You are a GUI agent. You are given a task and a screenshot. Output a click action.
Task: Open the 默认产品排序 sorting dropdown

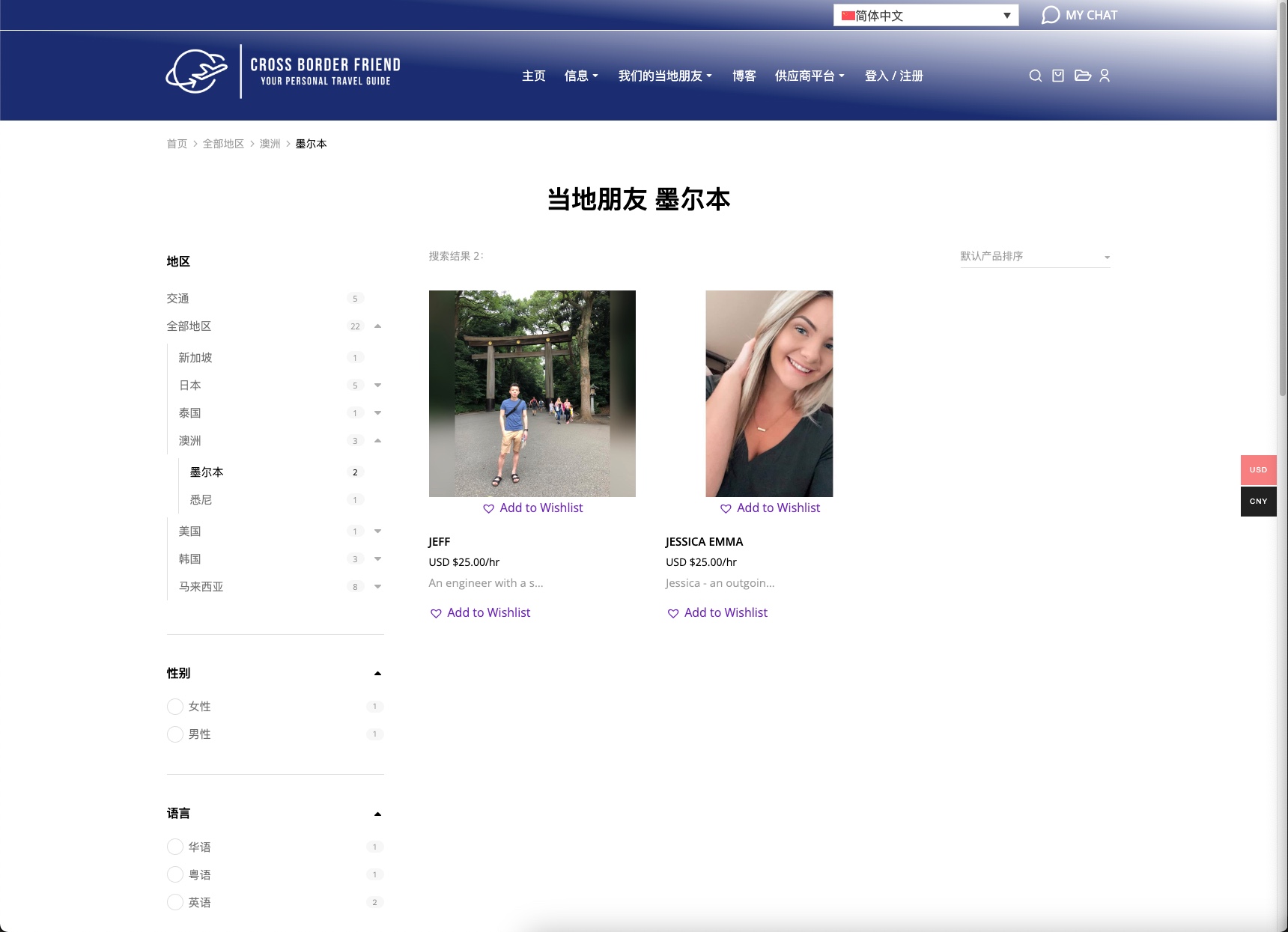1035,257
